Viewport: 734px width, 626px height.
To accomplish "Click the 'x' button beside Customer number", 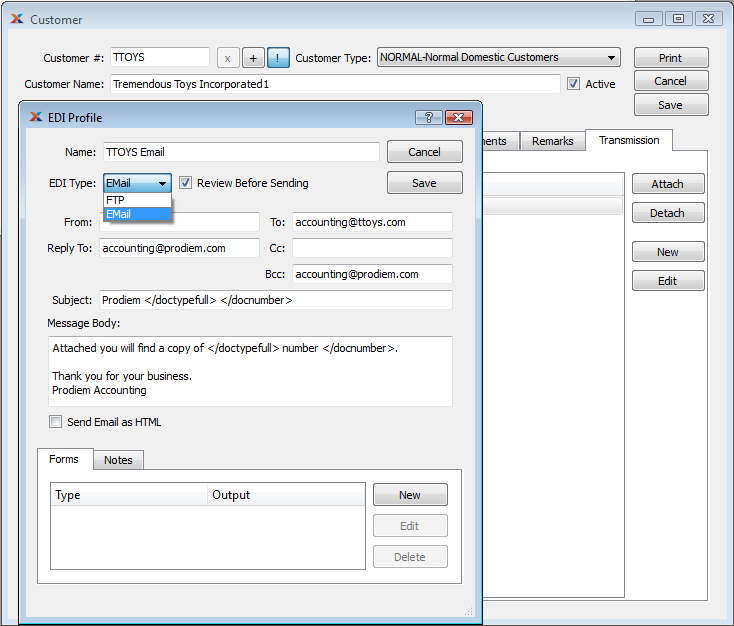I will click(228, 58).
